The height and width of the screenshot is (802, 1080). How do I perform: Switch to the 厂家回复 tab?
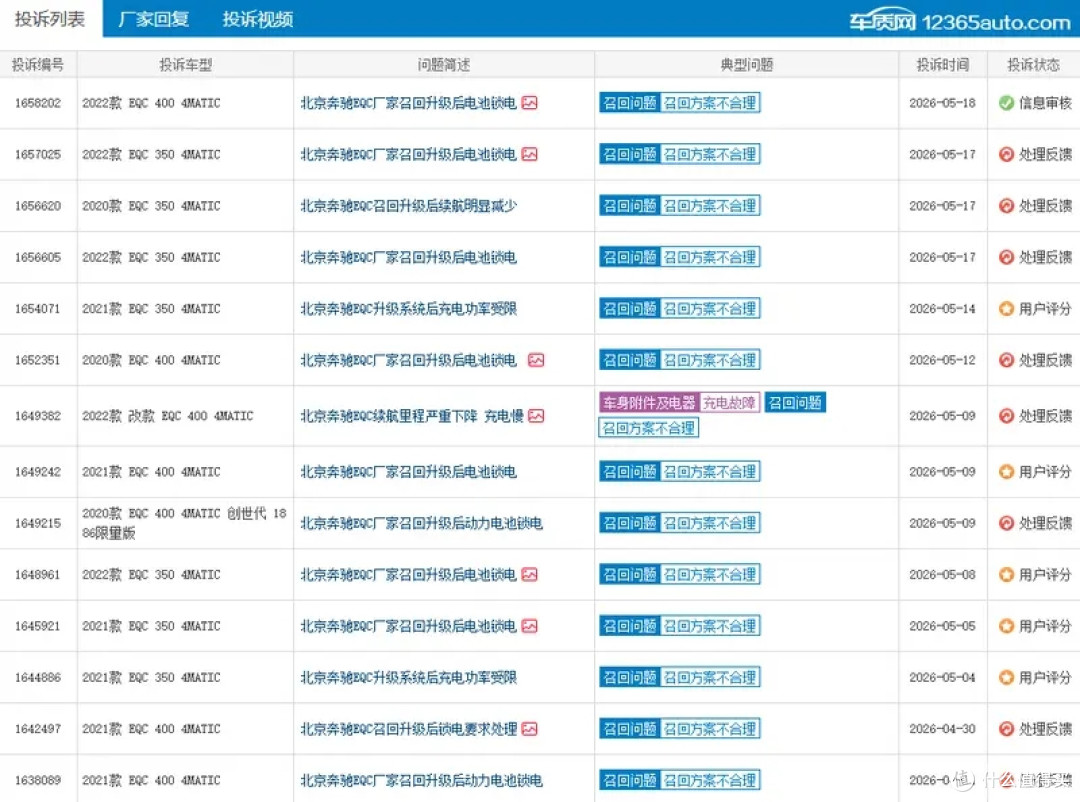pyautogui.click(x=154, y=19)
